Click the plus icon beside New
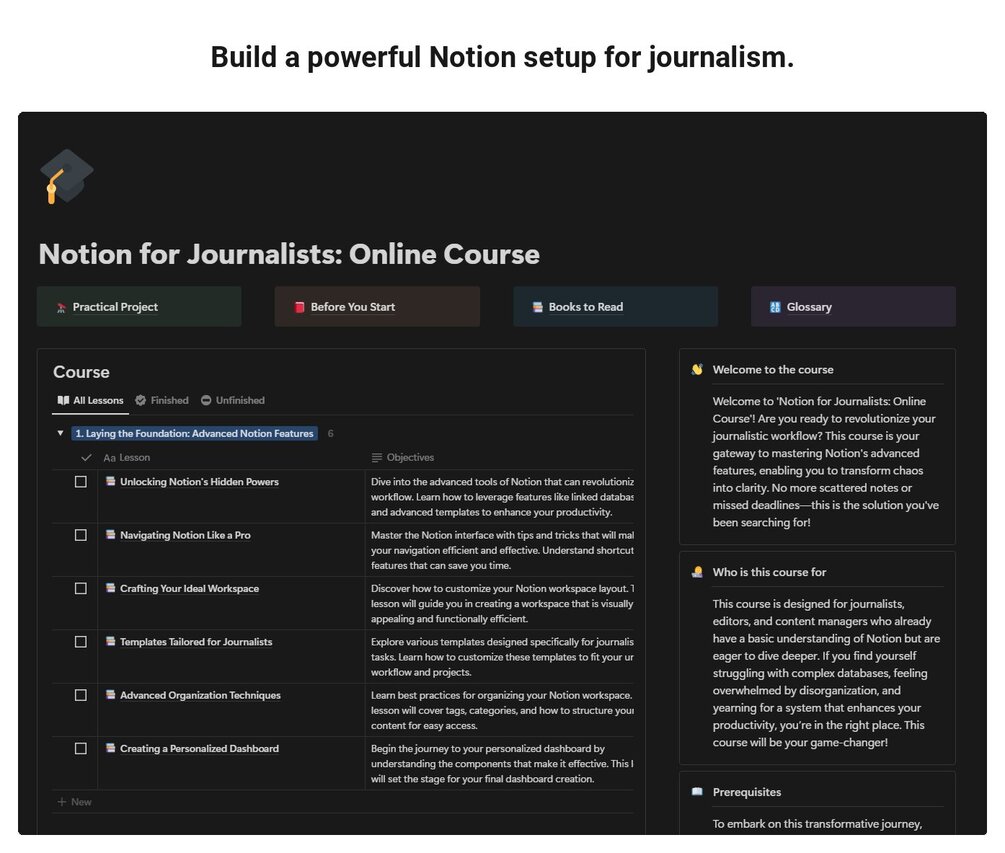Image resolution: width=1005 pixels, height=853 pixels. click(x=62, y=802)
